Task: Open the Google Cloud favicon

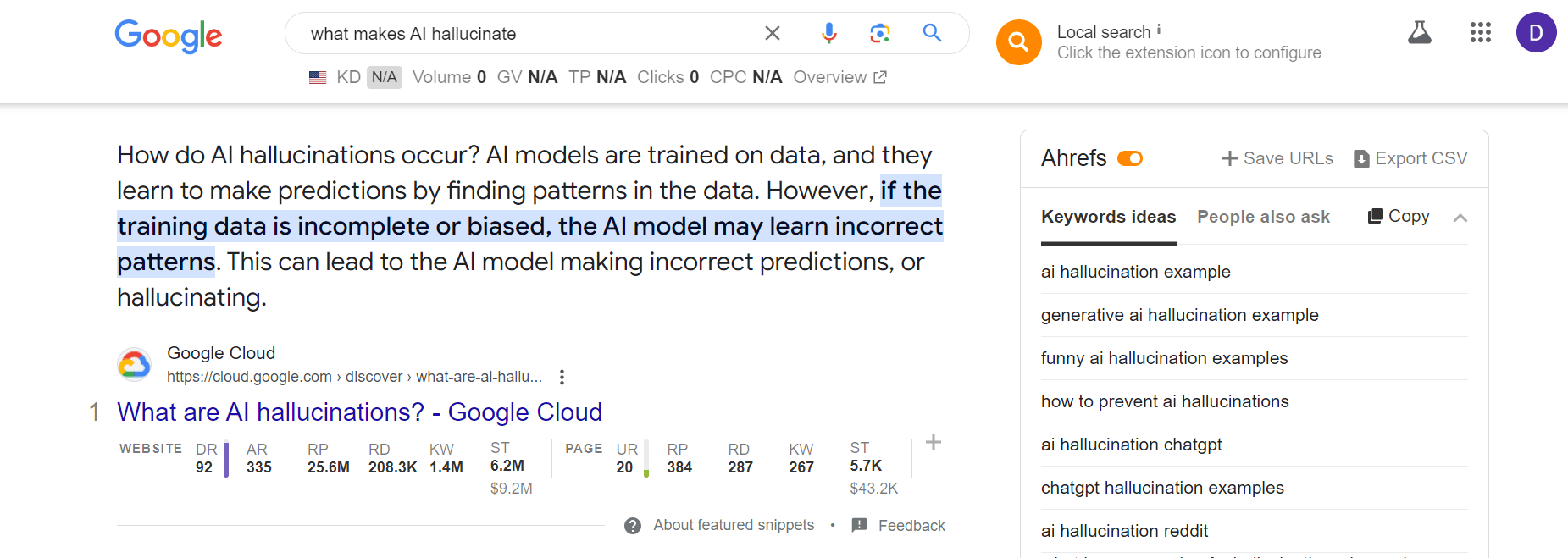Action: point(134,365)
